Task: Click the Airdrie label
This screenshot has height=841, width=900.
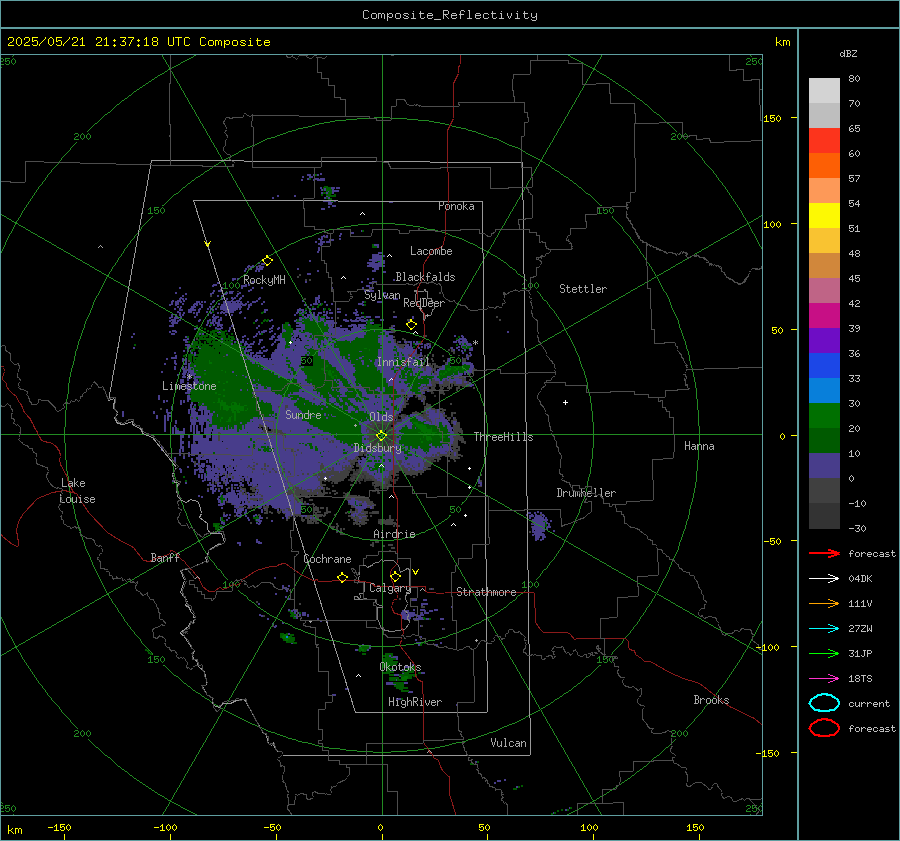Action: point(394,534)
